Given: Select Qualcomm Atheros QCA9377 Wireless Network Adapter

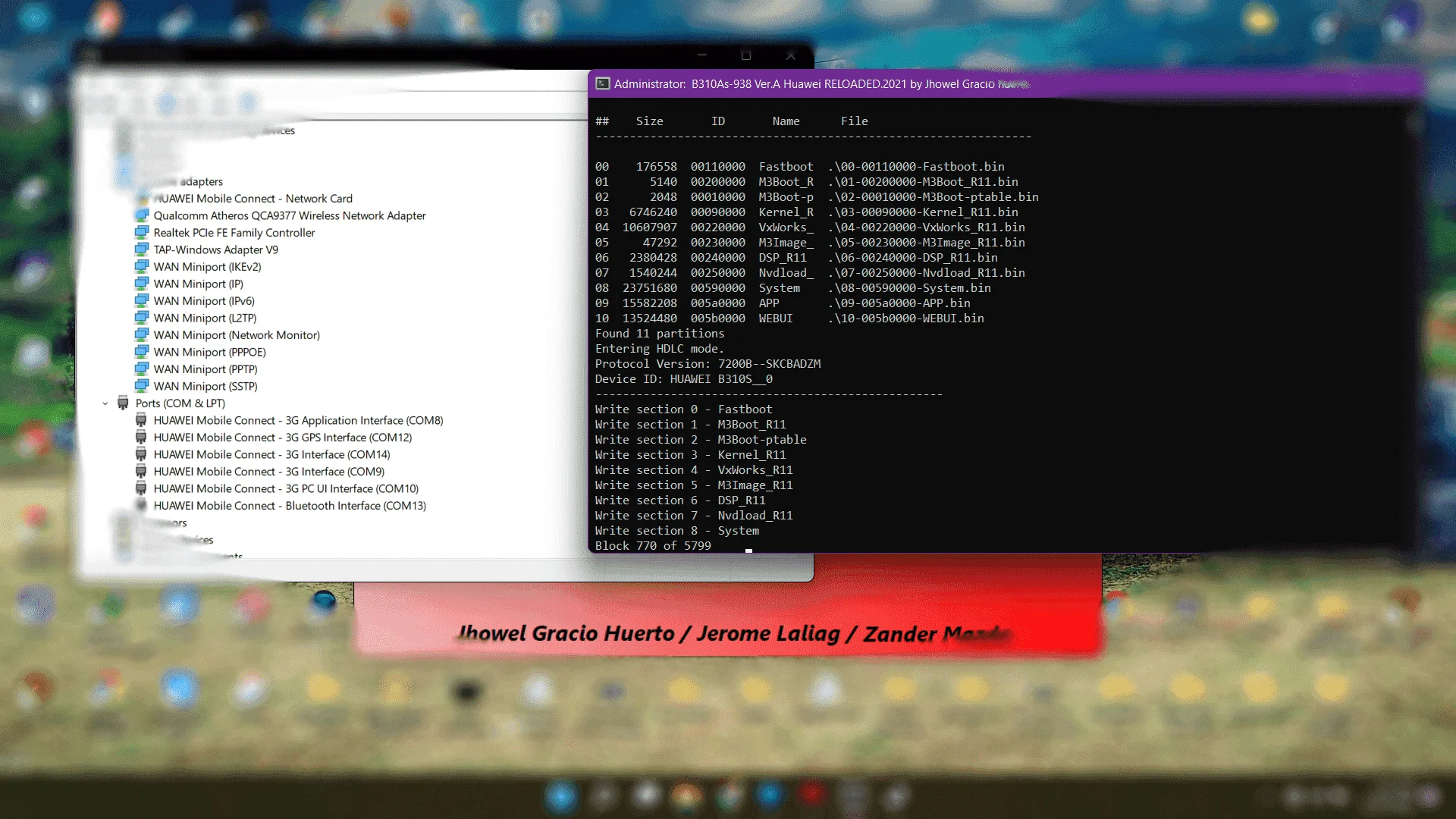Looking at the screenshot, I should (290, 215).
